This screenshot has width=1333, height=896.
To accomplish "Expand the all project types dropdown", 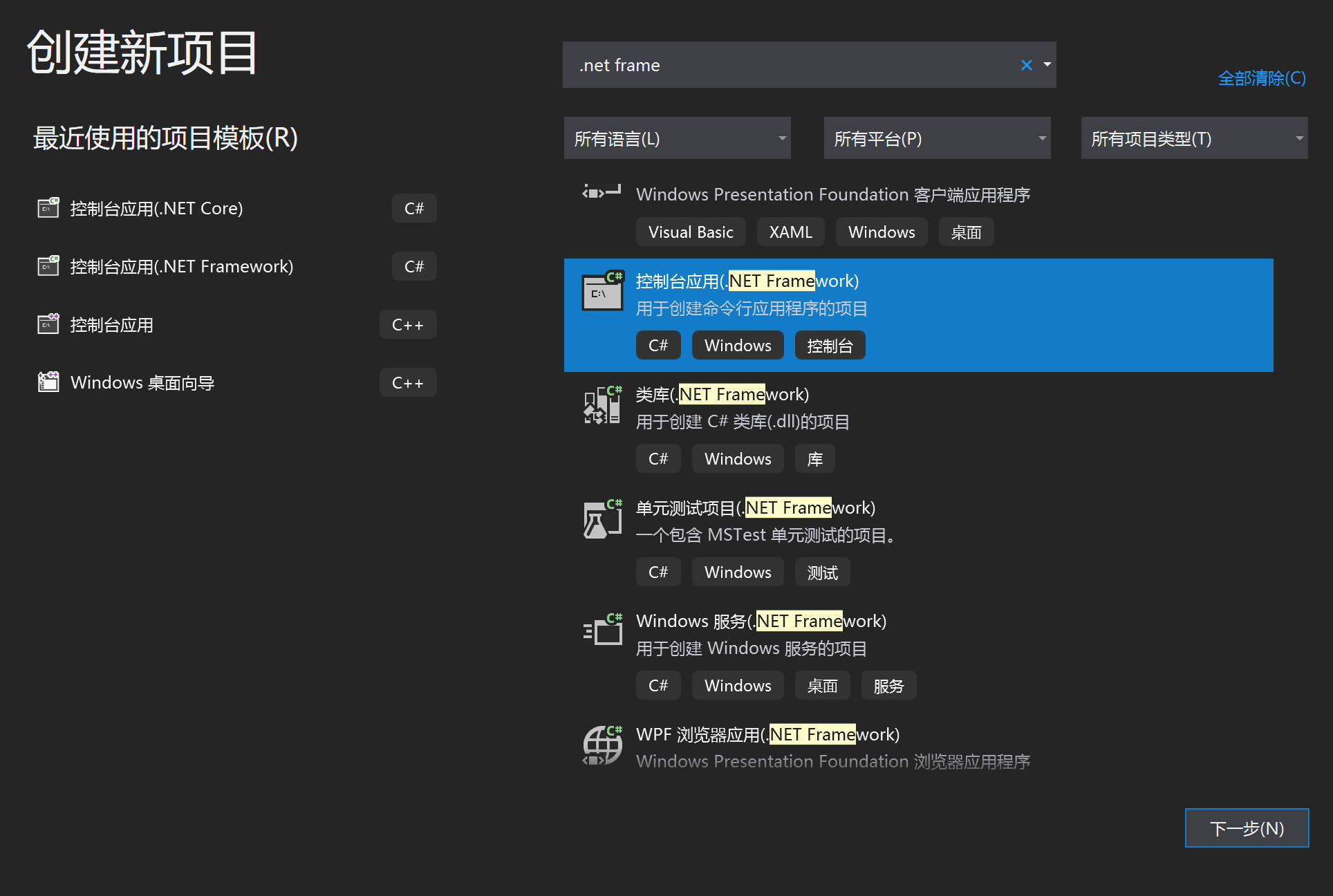I will [1194, 138].
